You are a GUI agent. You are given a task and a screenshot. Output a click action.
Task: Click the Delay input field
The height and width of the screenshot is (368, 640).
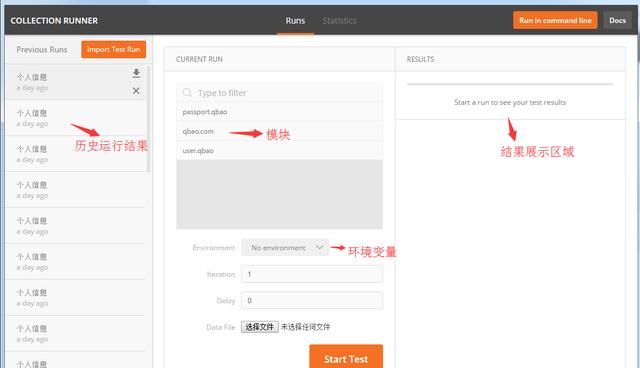coord(312,300)
